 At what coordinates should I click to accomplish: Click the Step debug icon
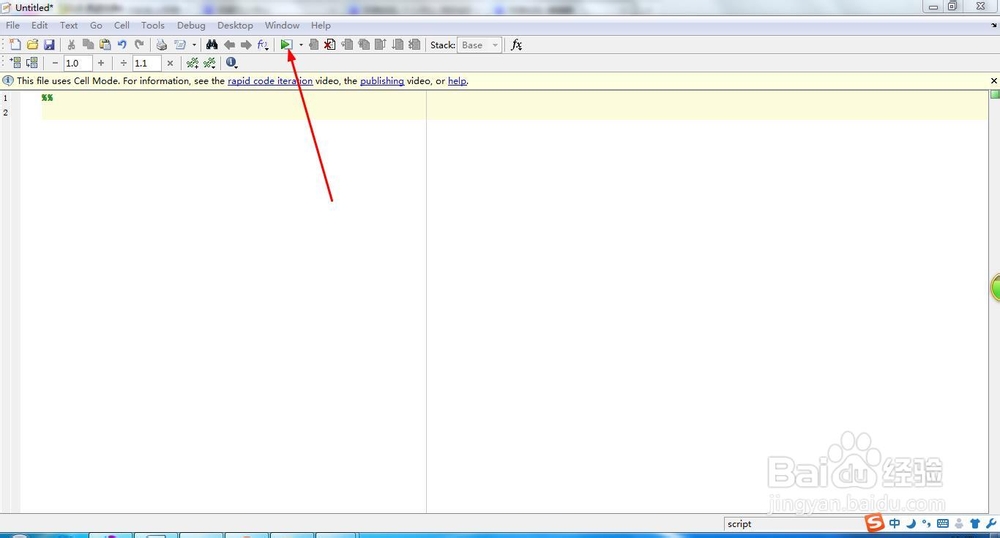pyautogui.click(x=347, y=45)
